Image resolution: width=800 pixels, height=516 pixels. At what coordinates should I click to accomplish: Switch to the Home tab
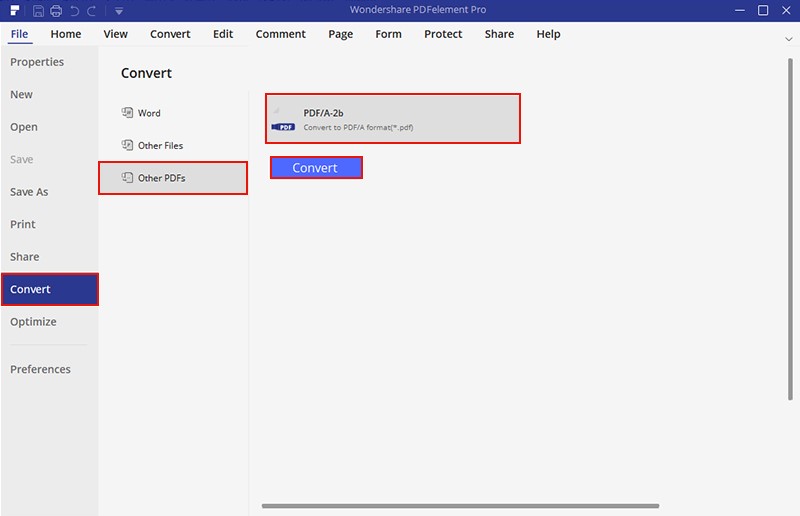pos(66,34)
